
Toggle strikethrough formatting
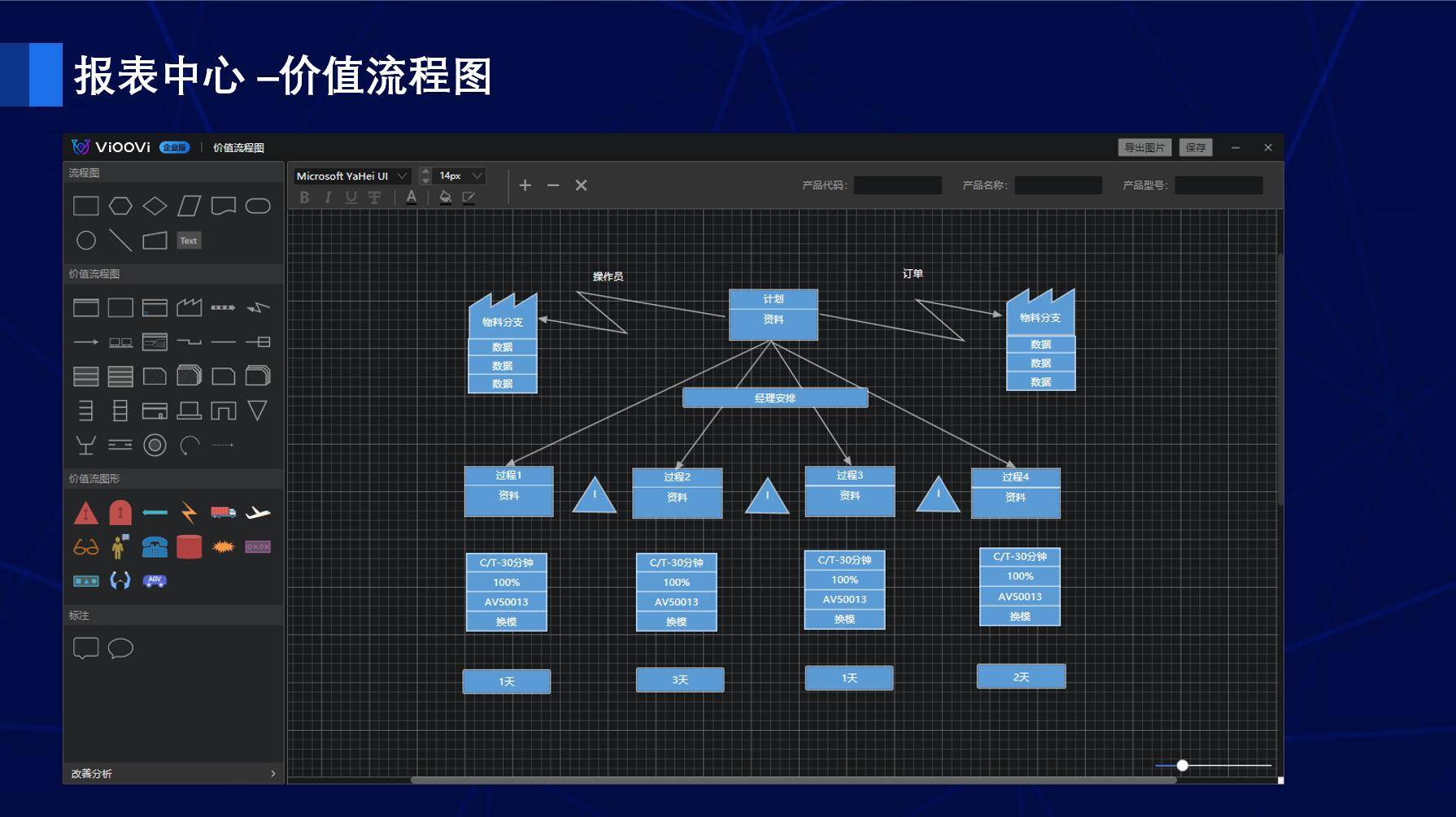374,197
